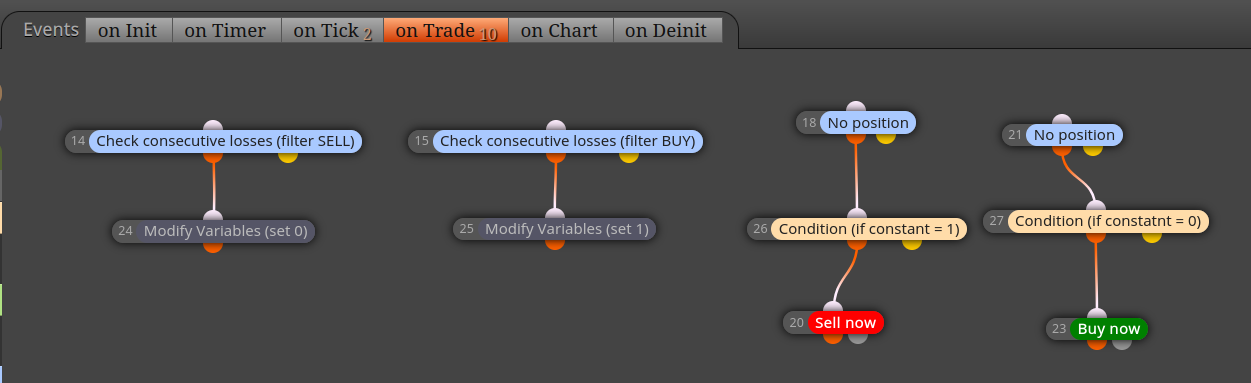The image size is (1251, 383).
Task: Select the on Trade tab
Action: (x=446, y=30)
